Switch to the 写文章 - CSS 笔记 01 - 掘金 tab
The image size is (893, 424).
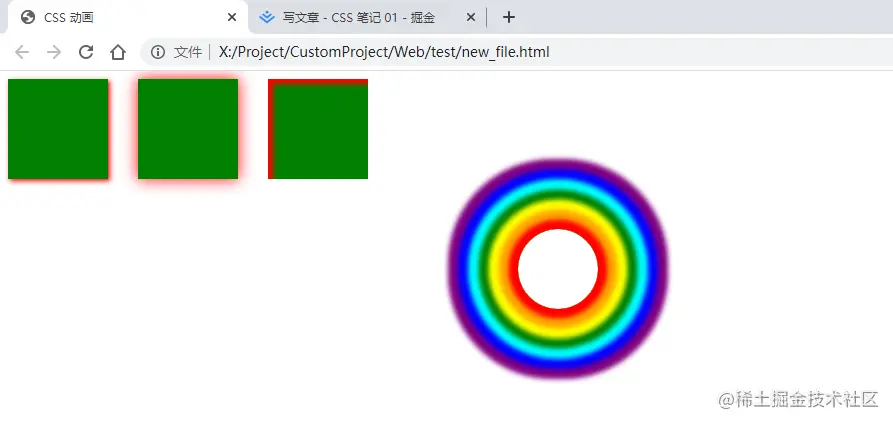tap(367, 18)
